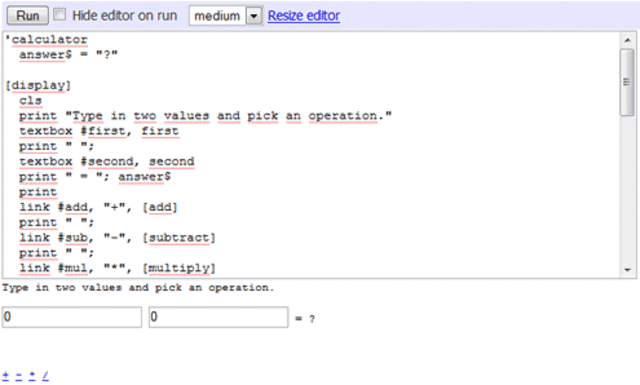Click the - subtract operation link
640x385 pixels.
coord(19,375)
